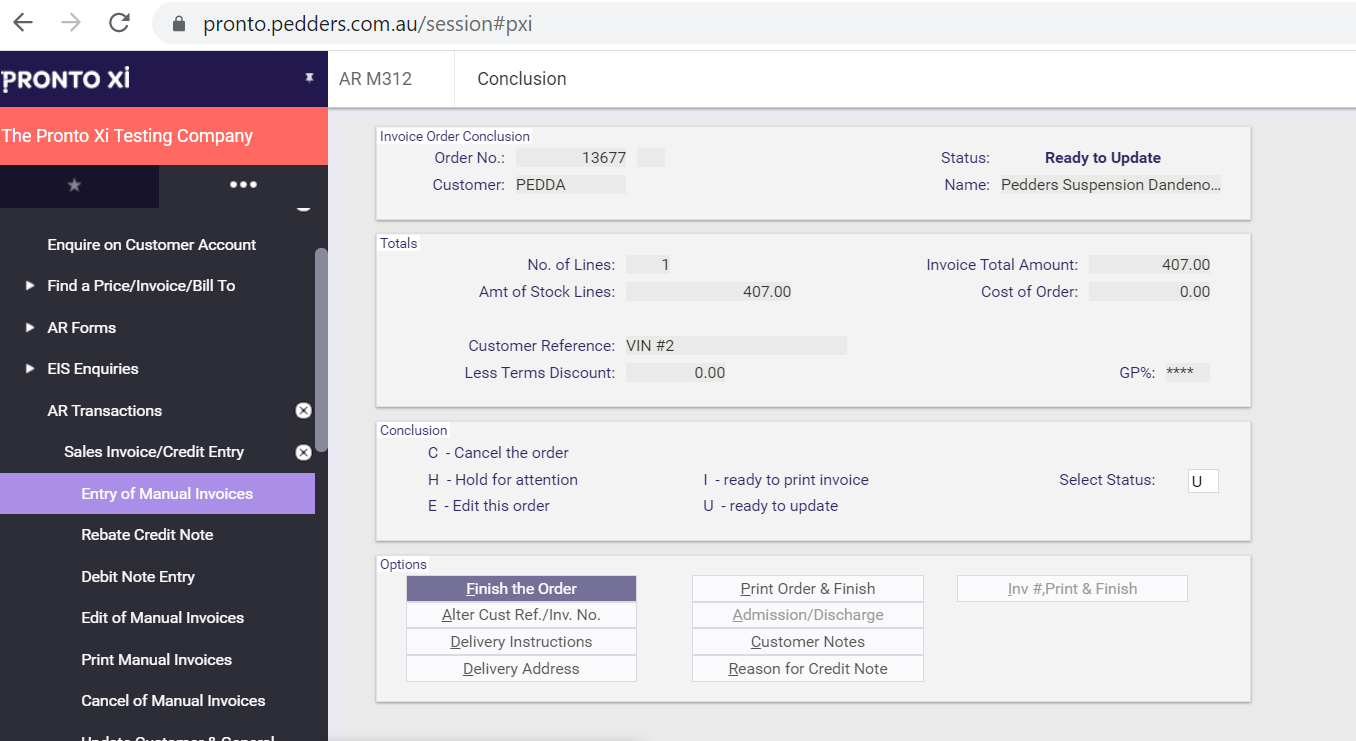Open the three-dots menu tab
Image resolution: width=1356 pixels, height=741 pixels.
tap(243, 185)
